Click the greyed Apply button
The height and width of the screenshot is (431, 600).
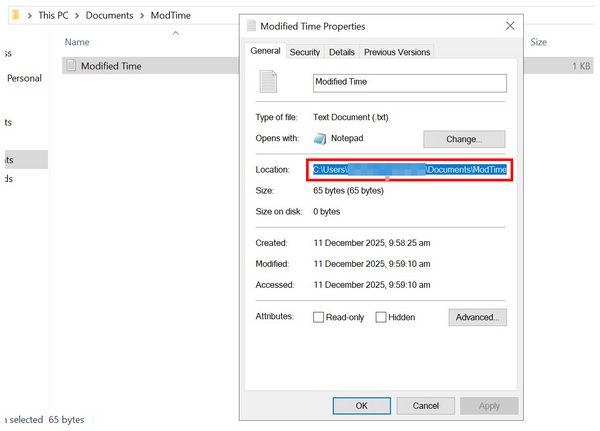pos(489,406)
